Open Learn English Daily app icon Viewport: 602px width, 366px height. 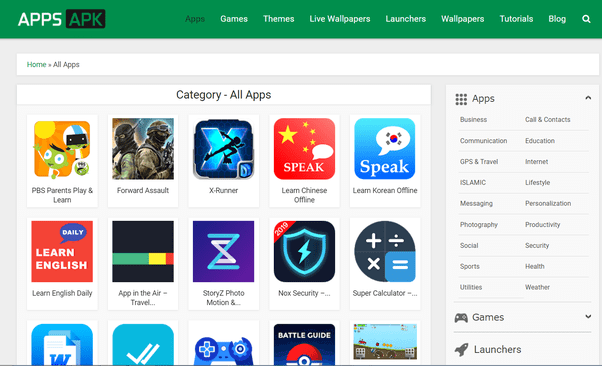pos(62,252)
